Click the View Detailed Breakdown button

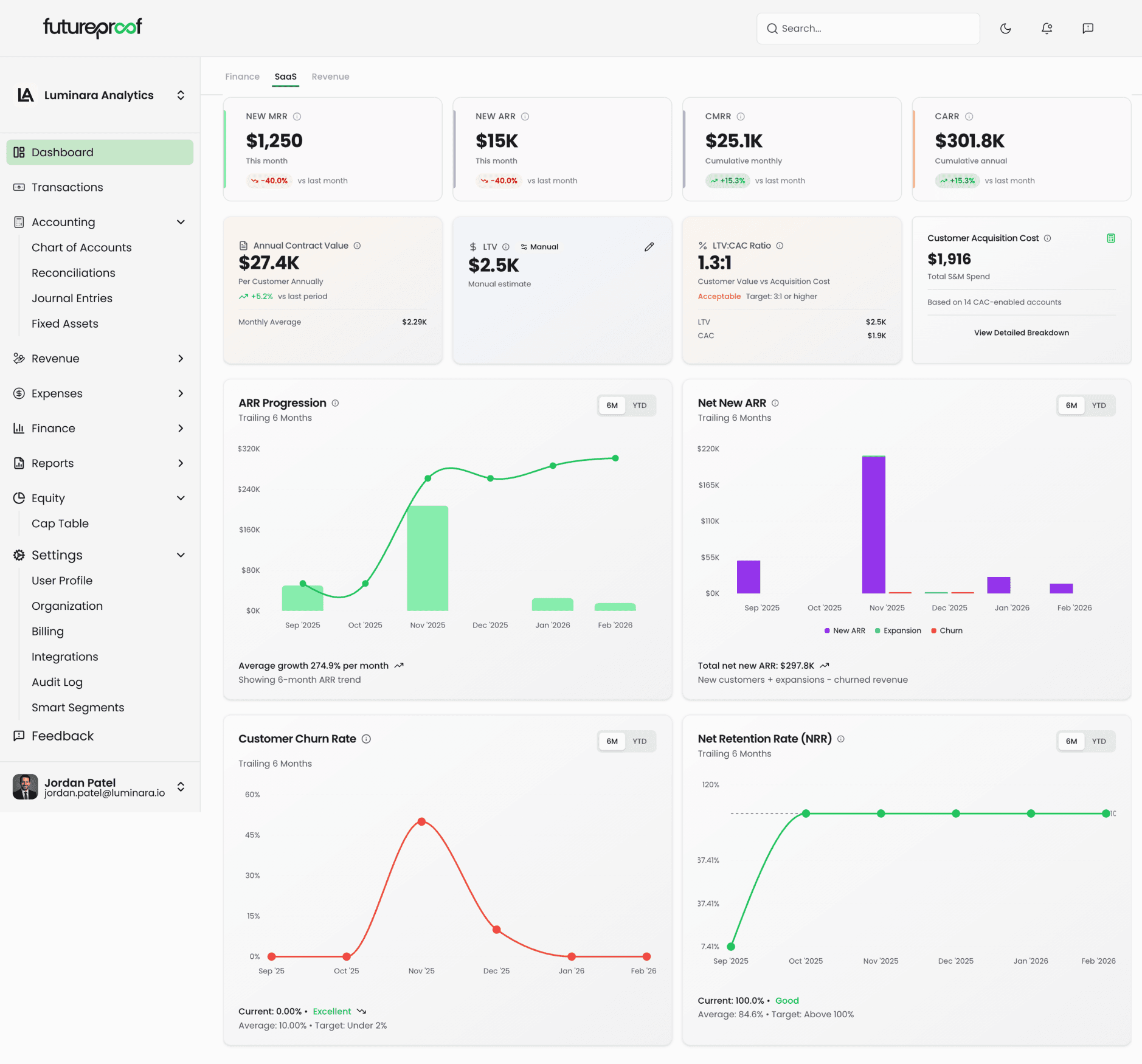coord(1021,333)
